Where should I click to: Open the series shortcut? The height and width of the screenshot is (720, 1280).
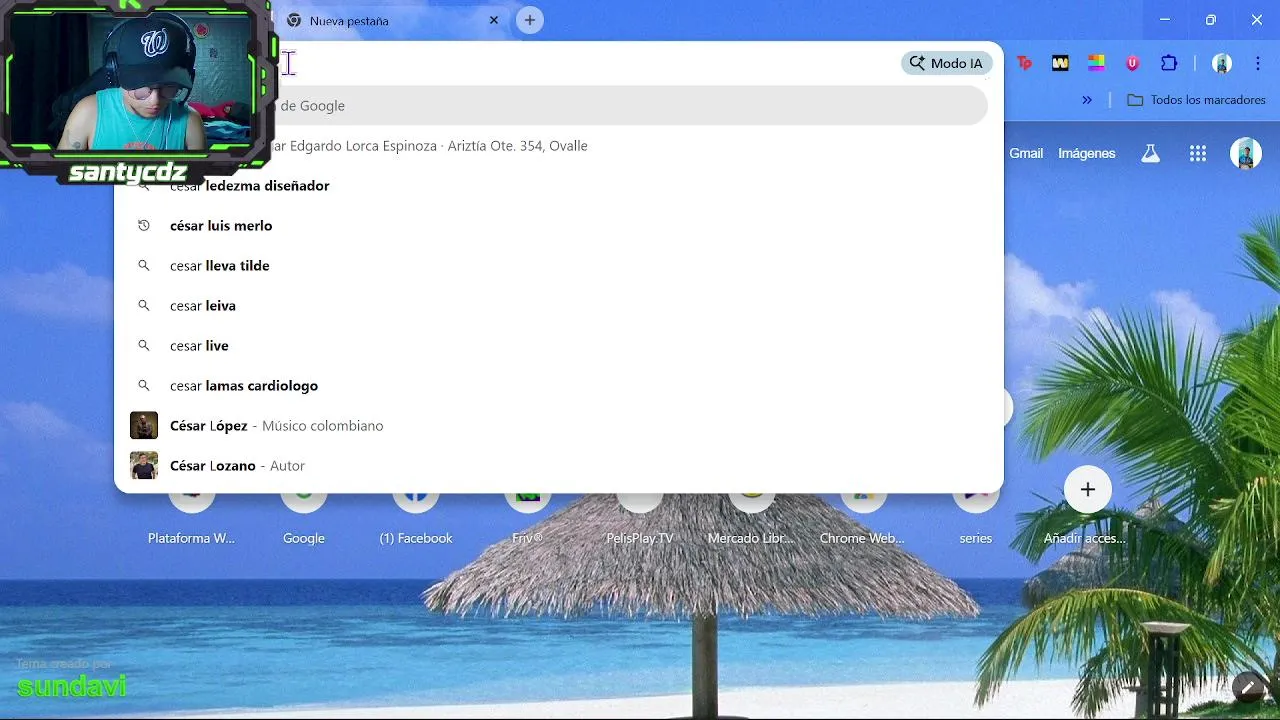pyautogui.click(x=976, y=515)
